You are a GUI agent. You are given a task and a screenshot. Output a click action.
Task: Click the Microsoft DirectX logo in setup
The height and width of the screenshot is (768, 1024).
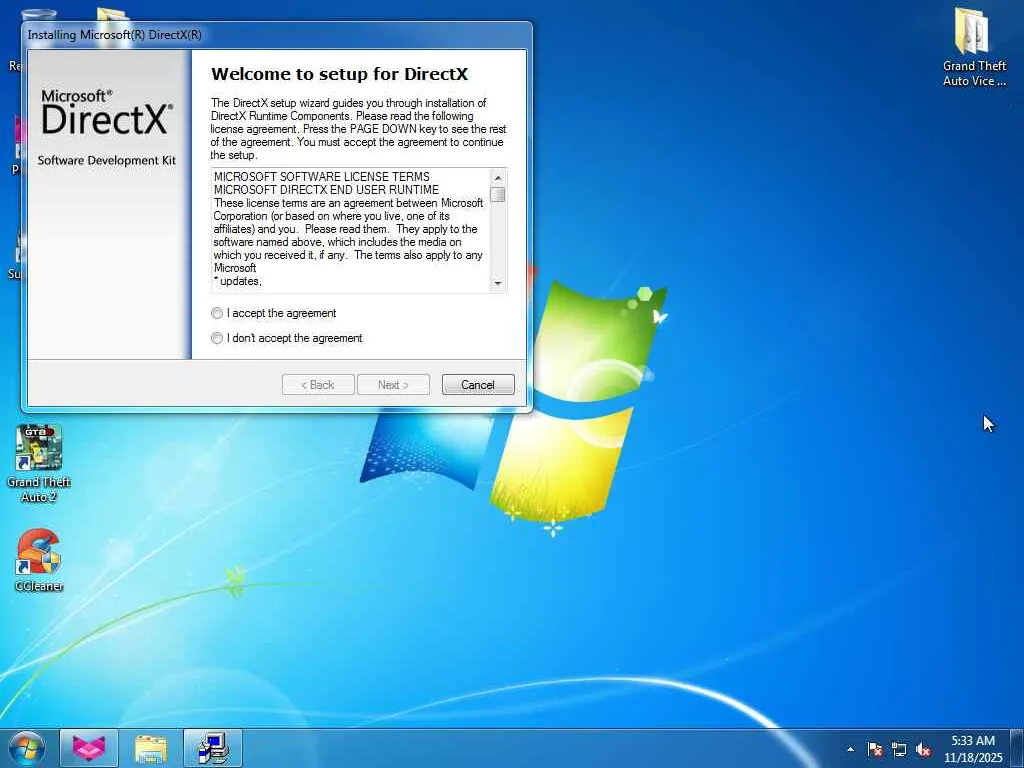(x=107, y=112)
